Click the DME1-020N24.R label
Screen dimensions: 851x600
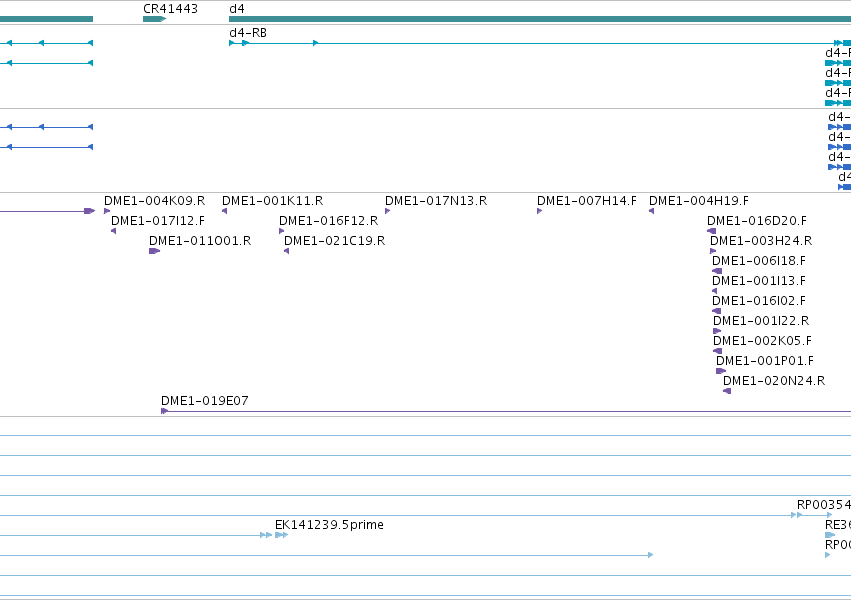[774, 381]
